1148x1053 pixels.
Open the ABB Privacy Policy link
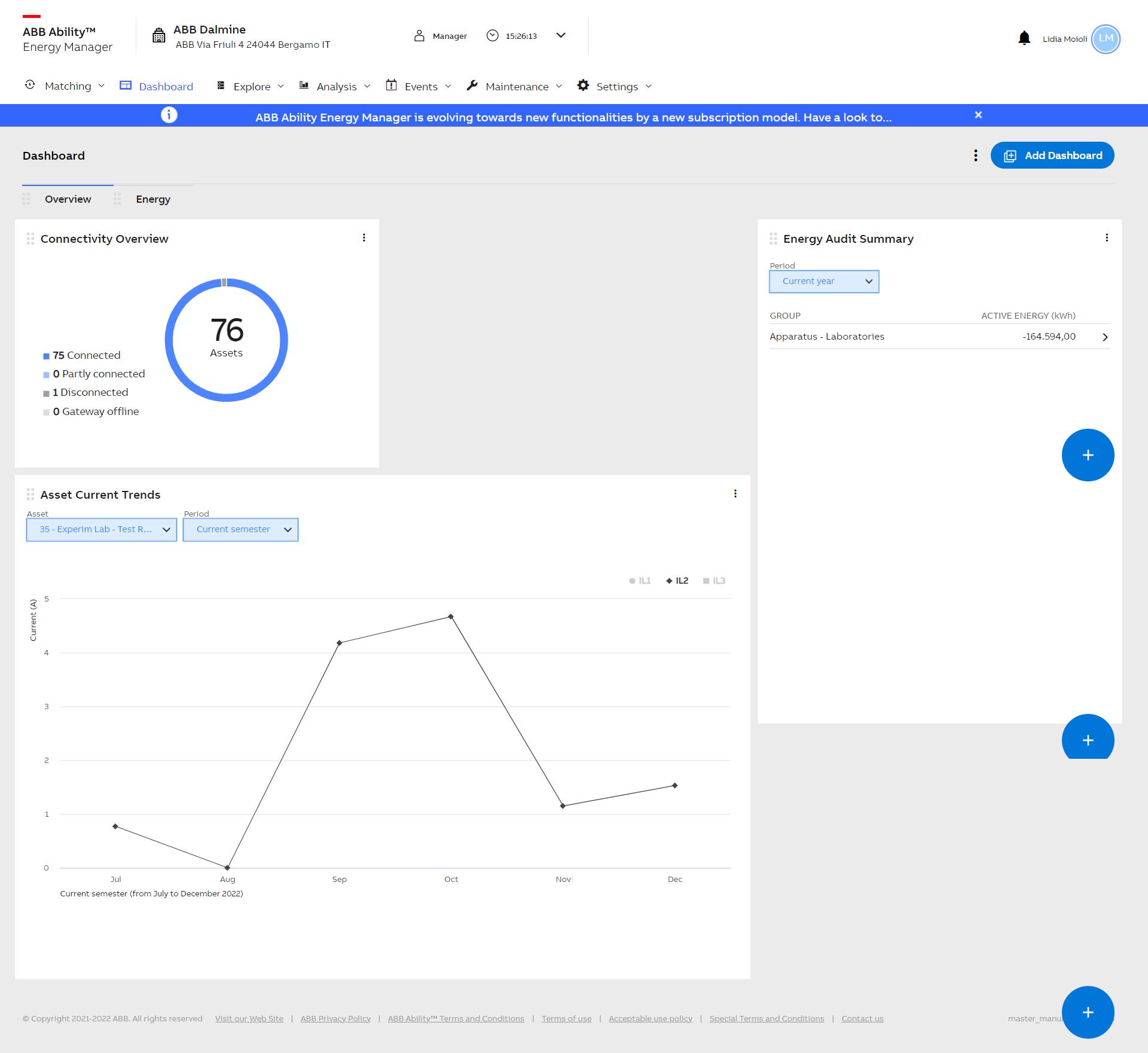[x=335, y=1018]
